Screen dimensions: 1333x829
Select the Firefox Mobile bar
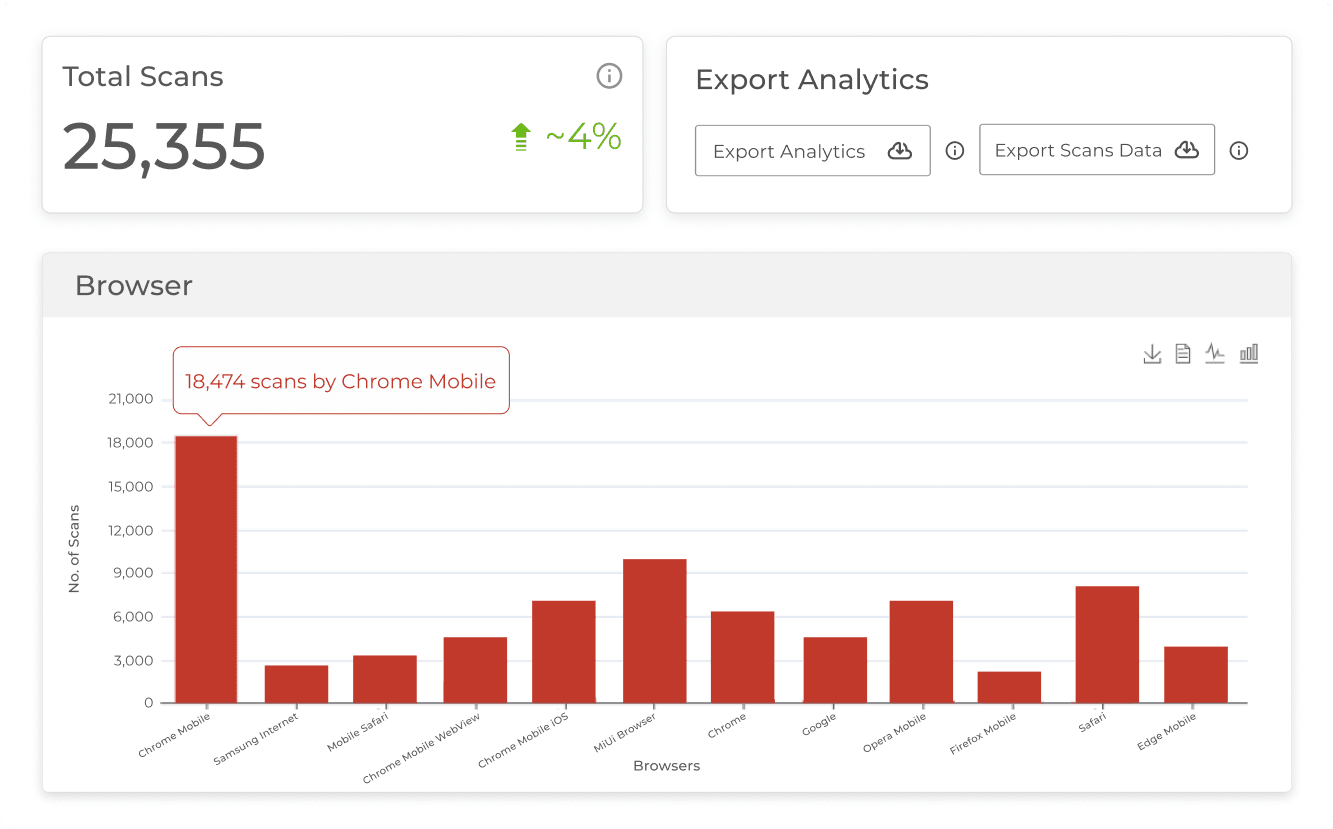click(1009, 687)
